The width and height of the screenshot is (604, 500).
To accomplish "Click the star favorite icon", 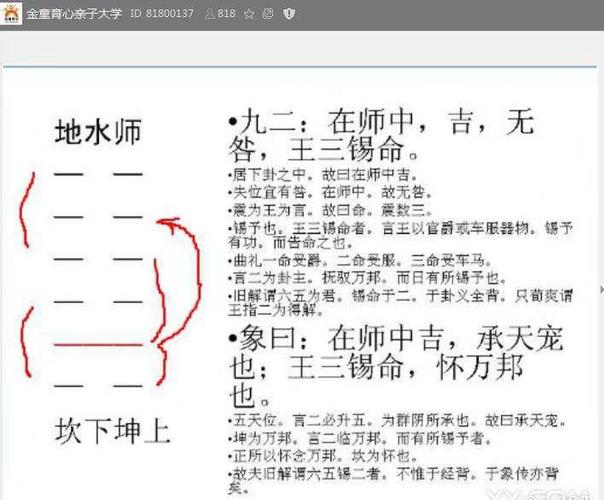I will tap(248, 15).
